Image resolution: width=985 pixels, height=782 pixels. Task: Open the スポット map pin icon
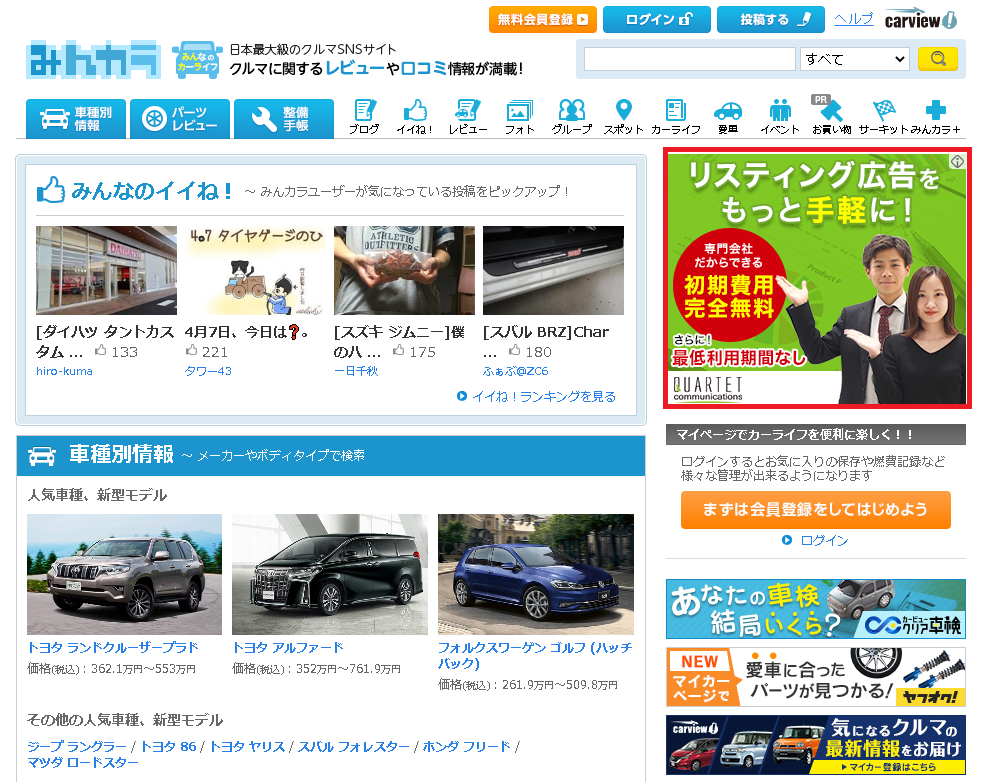click(x=623, y=117)
